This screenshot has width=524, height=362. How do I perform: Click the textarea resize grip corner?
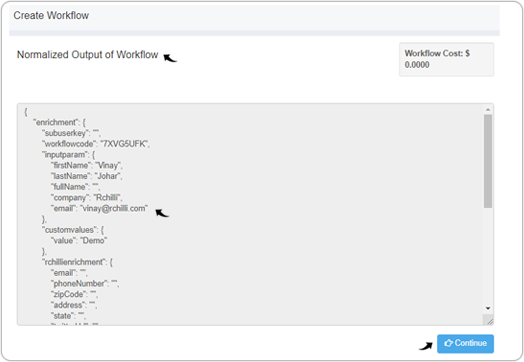tap(489, 321)
